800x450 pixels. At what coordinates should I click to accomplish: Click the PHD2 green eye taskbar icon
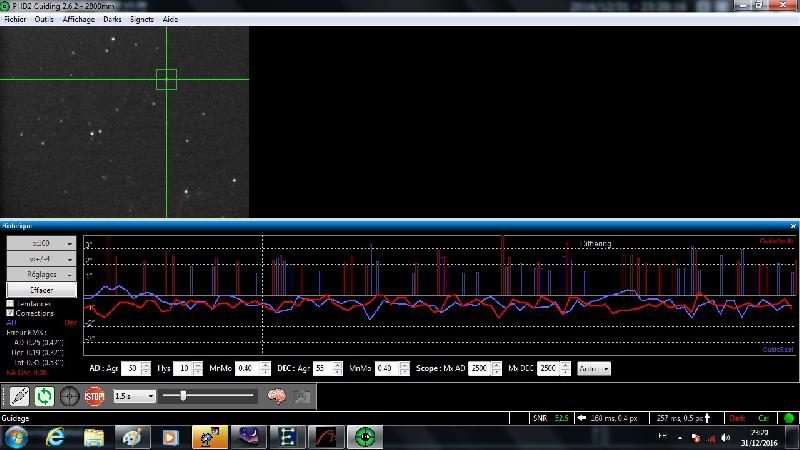click(x=367, y=437)
